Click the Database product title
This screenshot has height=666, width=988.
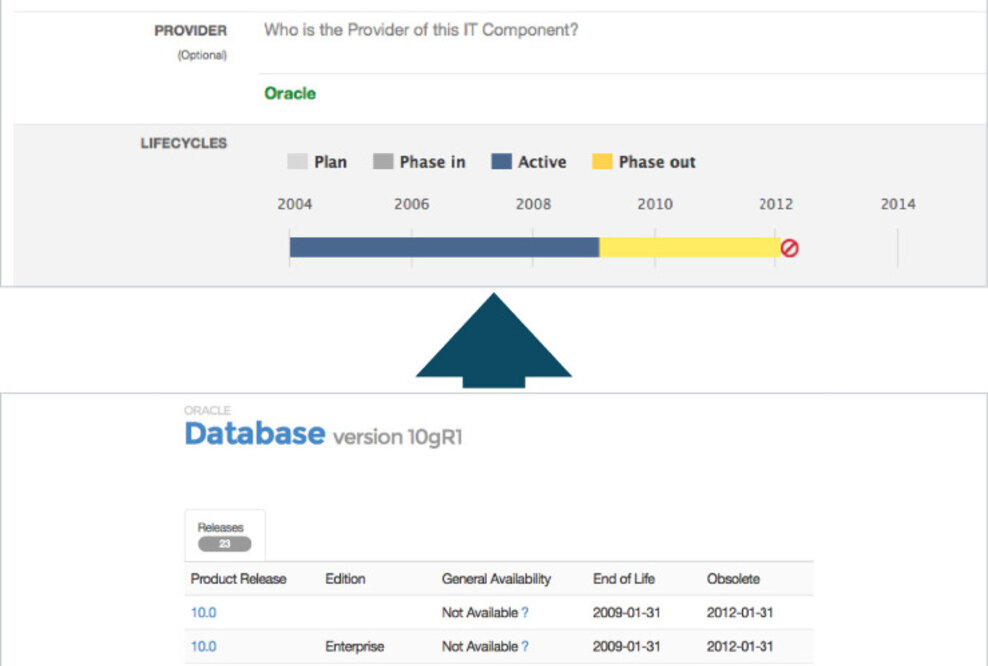254,434
